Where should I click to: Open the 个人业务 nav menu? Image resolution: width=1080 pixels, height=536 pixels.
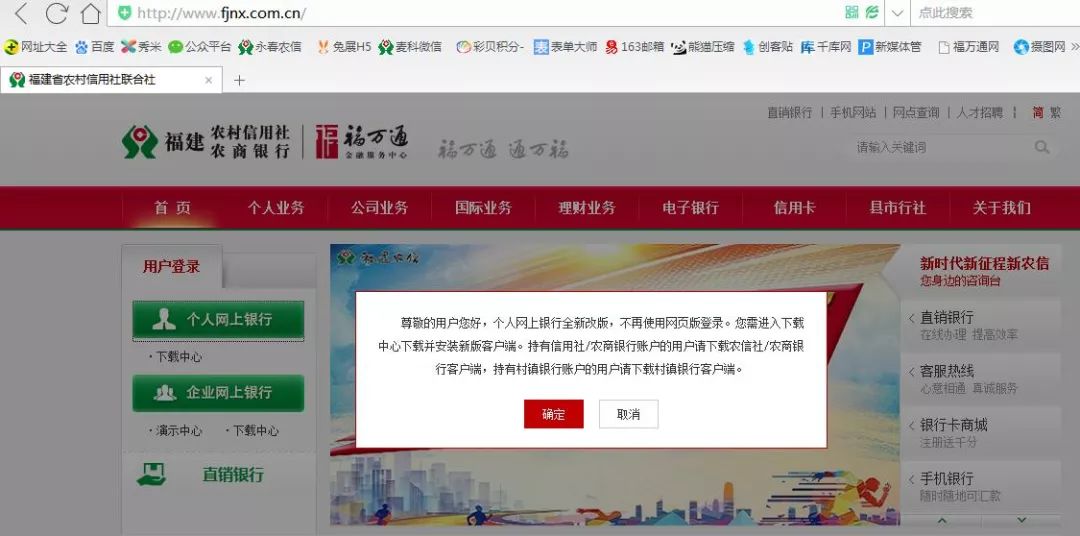coord(276,207)
